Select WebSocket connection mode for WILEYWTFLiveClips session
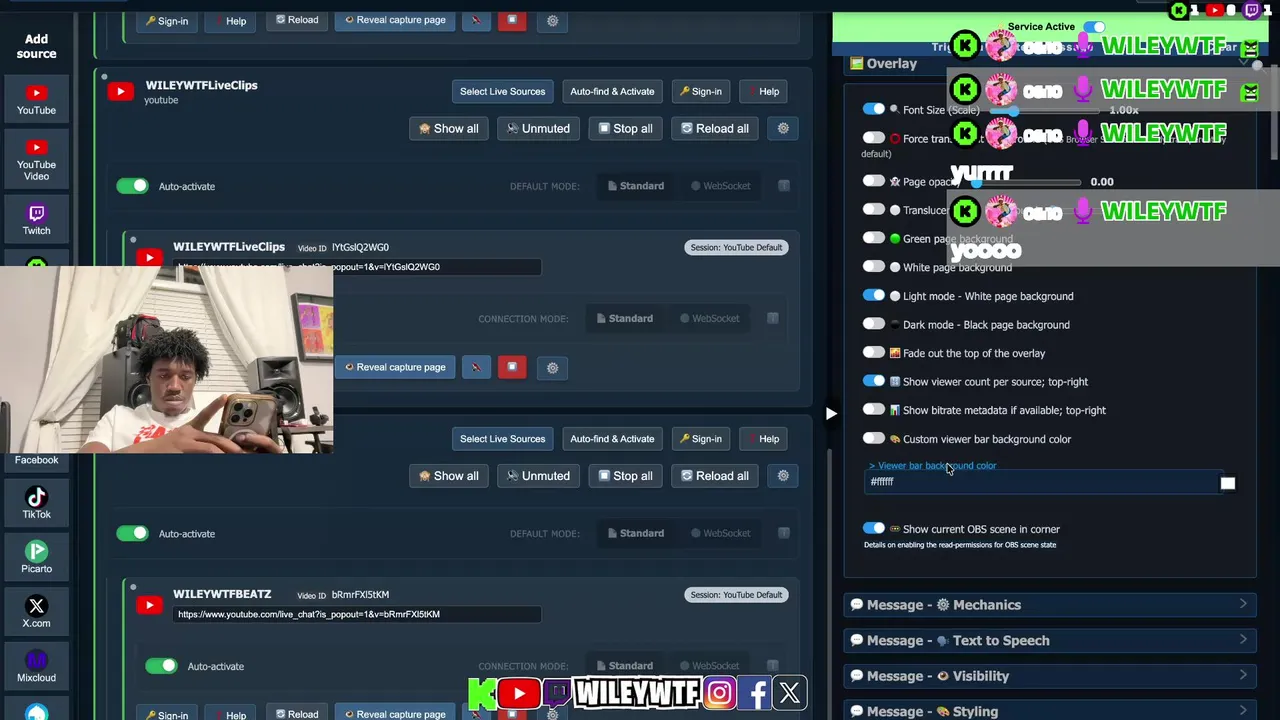Image resolution: width=1280 pixels, height=720 pixels. (709, 318)
